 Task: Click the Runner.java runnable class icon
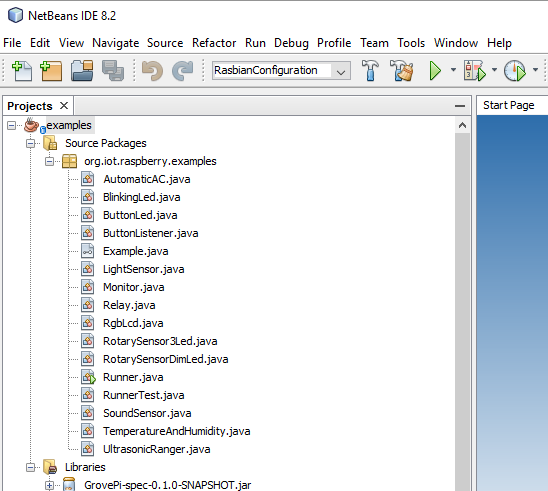(x=88, y=377)
